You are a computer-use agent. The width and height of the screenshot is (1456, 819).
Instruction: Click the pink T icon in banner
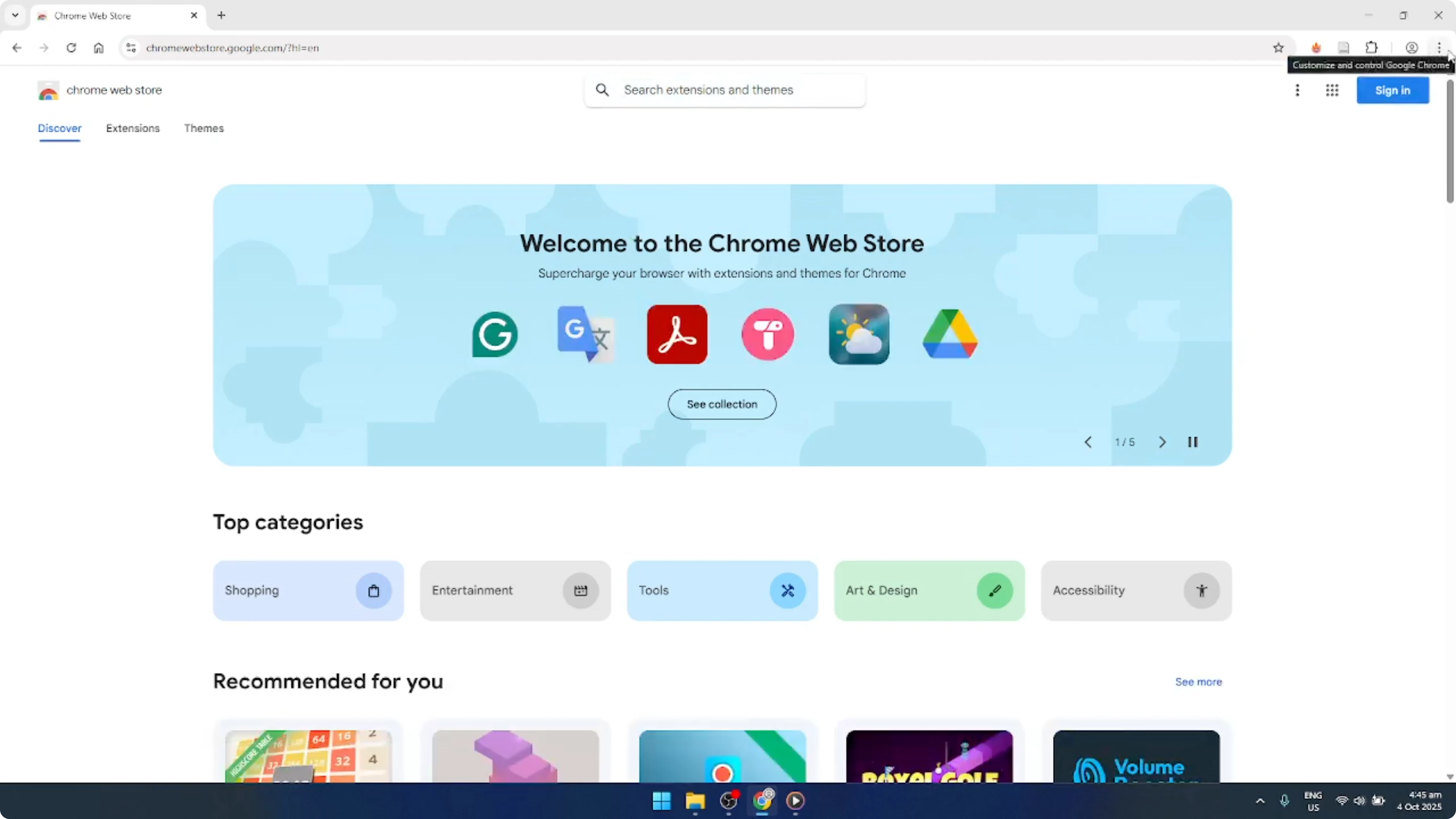click(768, 335)
